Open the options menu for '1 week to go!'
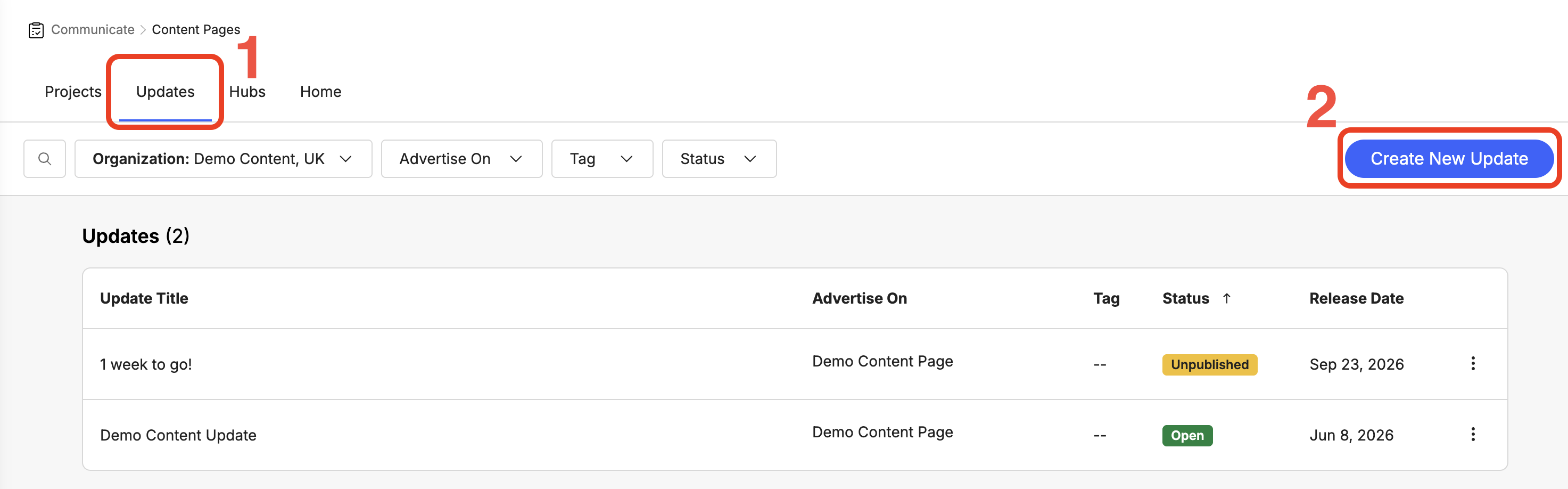Screen dimensions: 1568x489 [x=1472, y=363]
